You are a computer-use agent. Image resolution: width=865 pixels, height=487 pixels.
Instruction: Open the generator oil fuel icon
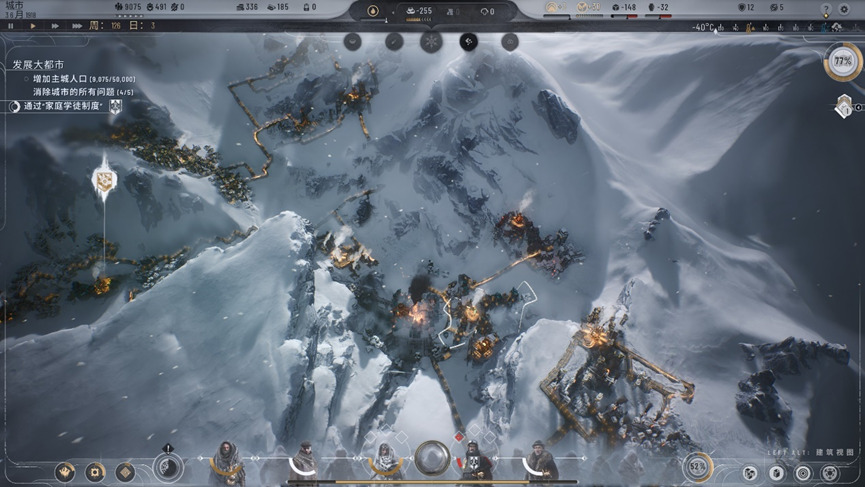coord(373,10)
